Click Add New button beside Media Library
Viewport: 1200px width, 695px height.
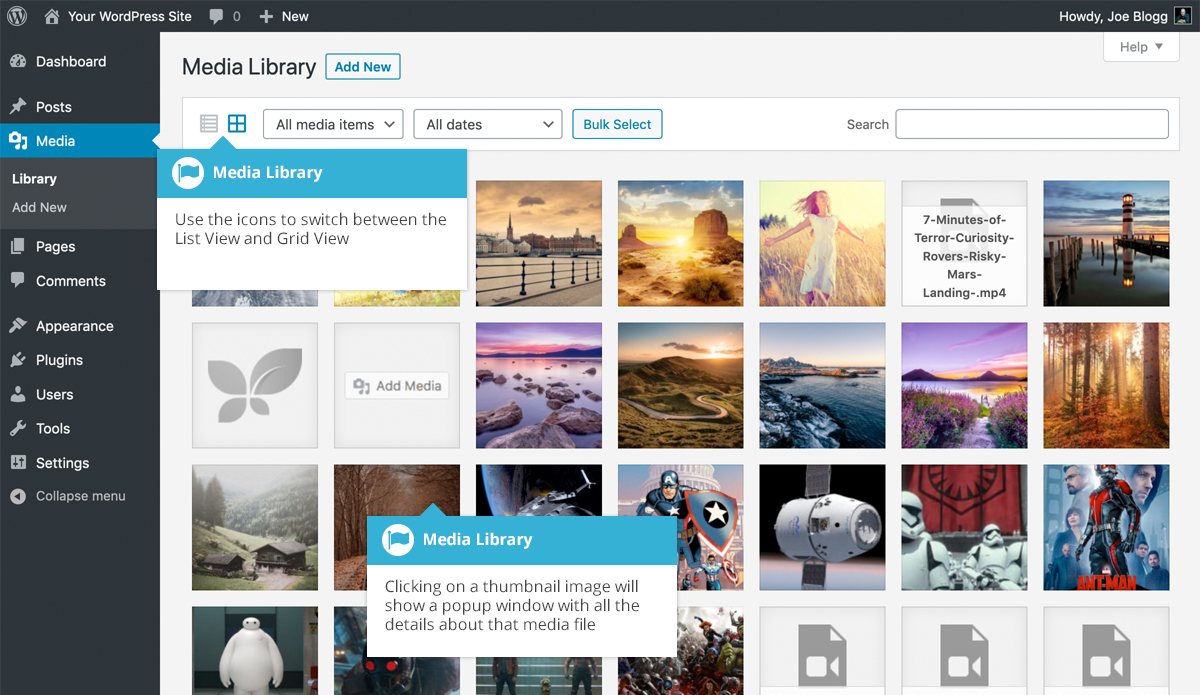[363, 67]
